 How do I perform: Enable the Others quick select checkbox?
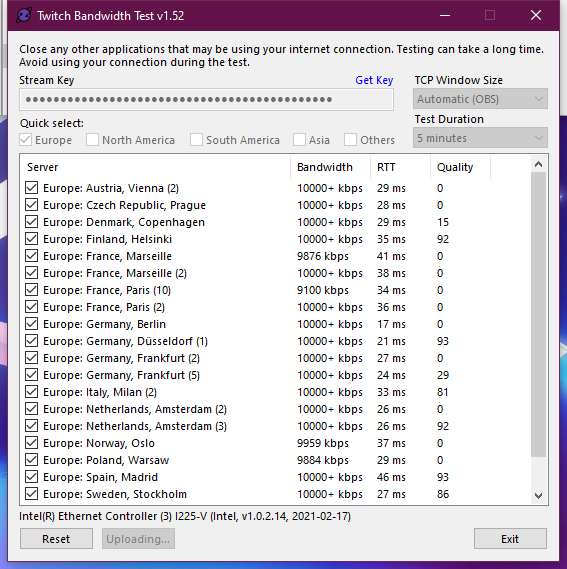pos(350,140)
